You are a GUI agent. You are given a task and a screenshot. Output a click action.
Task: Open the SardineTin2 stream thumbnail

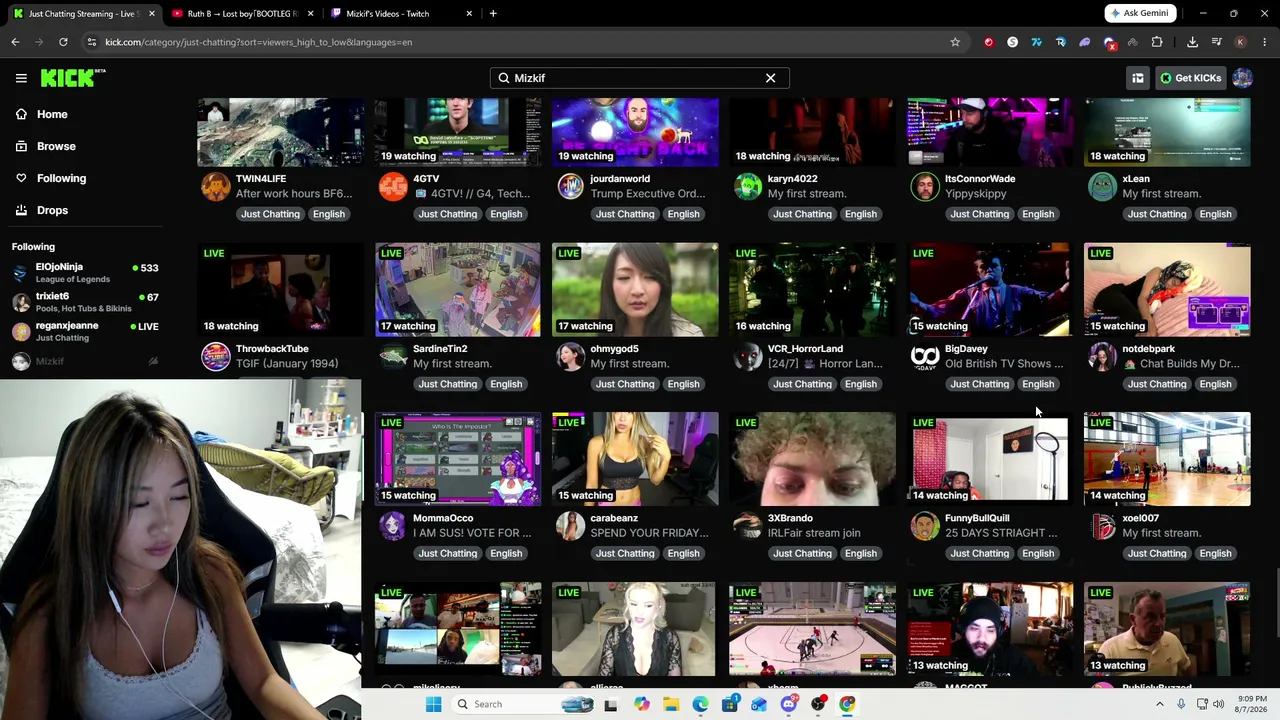click(x=458, y=289)
